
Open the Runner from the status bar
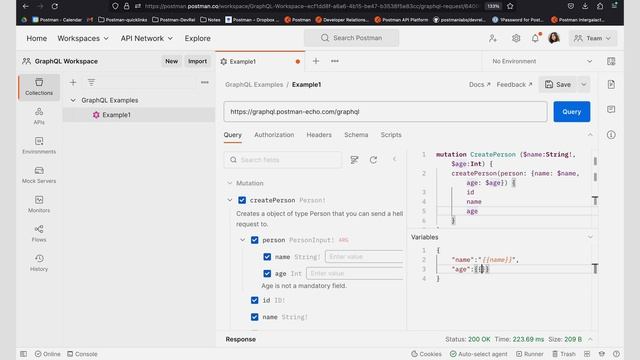point(529,354)
